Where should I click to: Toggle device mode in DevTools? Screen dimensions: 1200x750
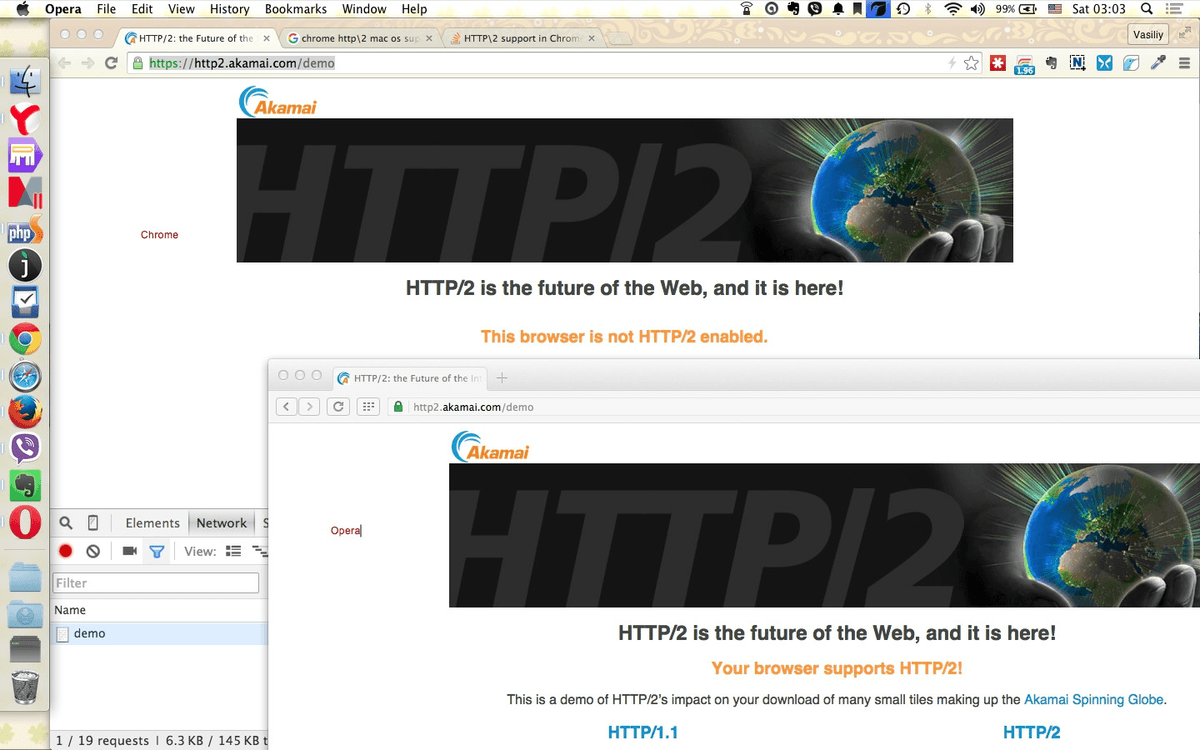point(93,523)
